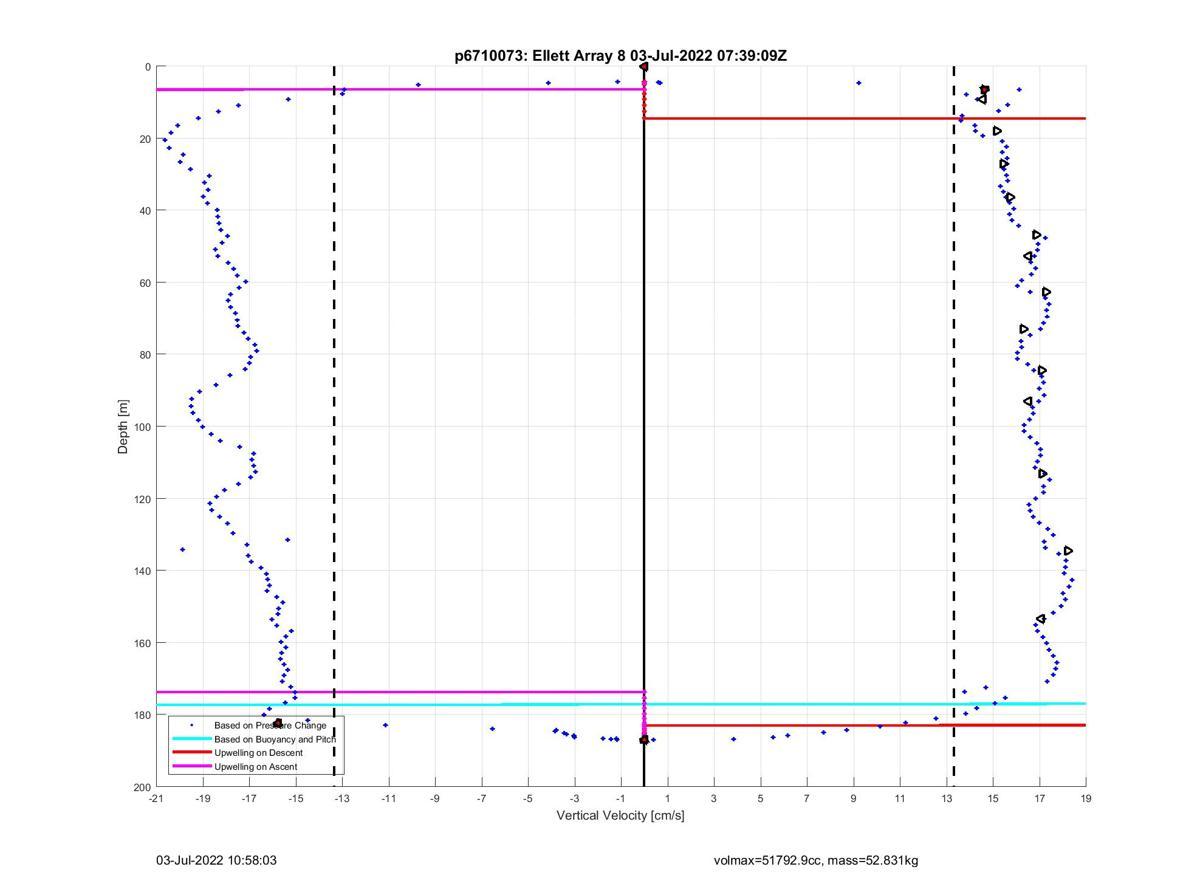This screenshot has height=885, width=1200.
Task: Click the x-axis tick label "17"
Action: click(1039, 799)
